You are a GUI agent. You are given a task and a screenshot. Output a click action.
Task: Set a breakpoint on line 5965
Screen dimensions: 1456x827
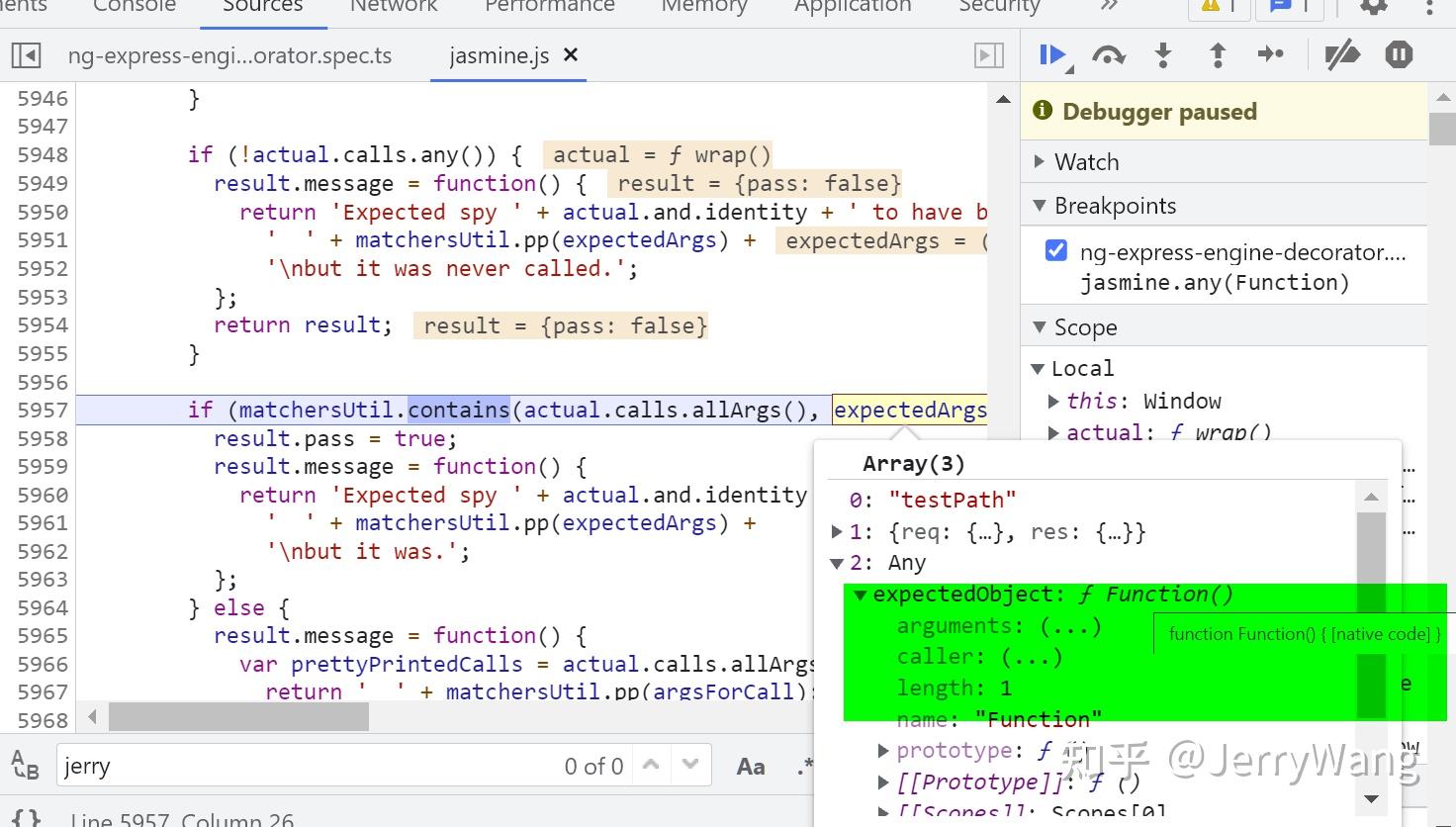43,636
